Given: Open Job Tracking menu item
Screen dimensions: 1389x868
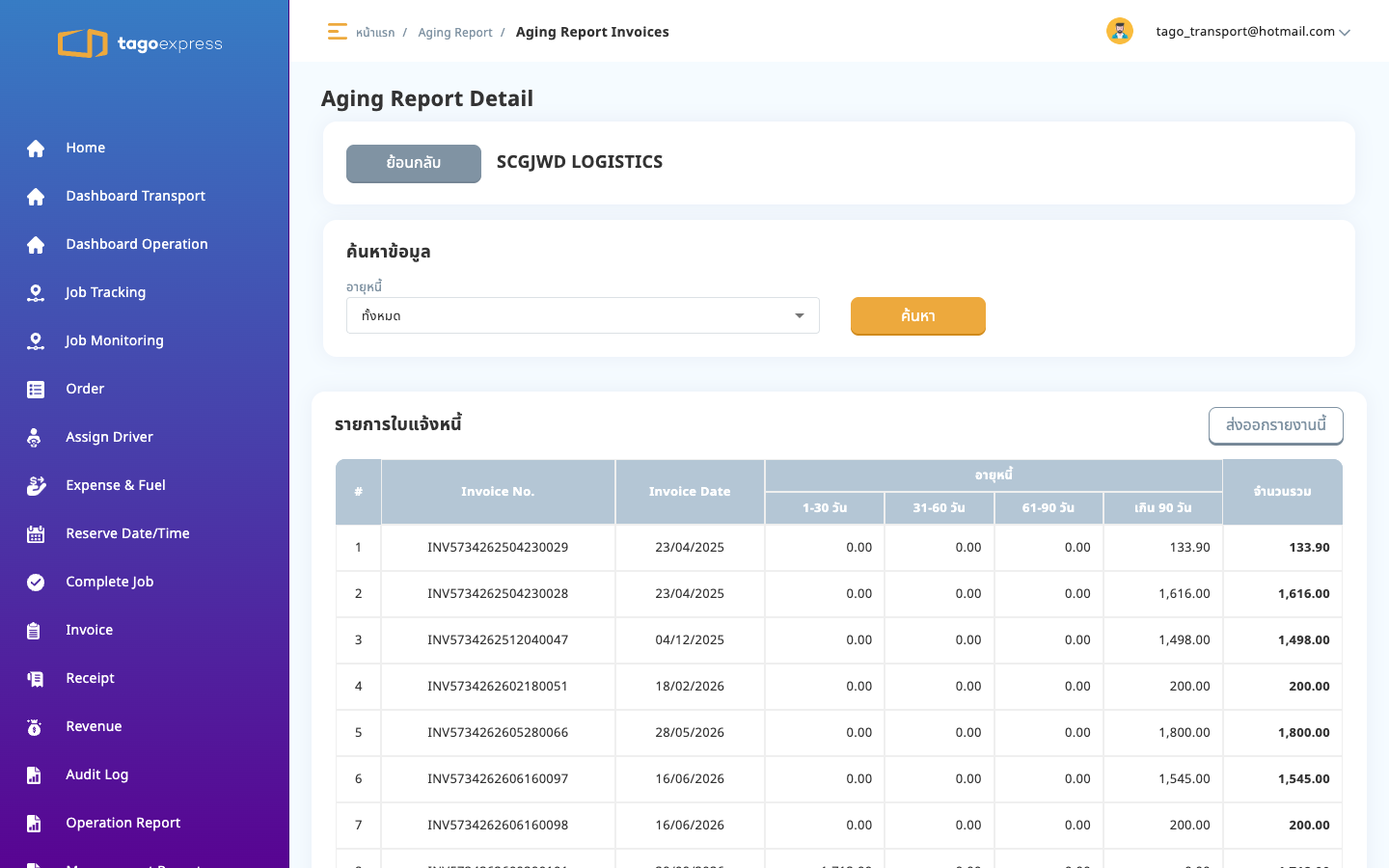Looking at the screenshot, I should (106, 292).
